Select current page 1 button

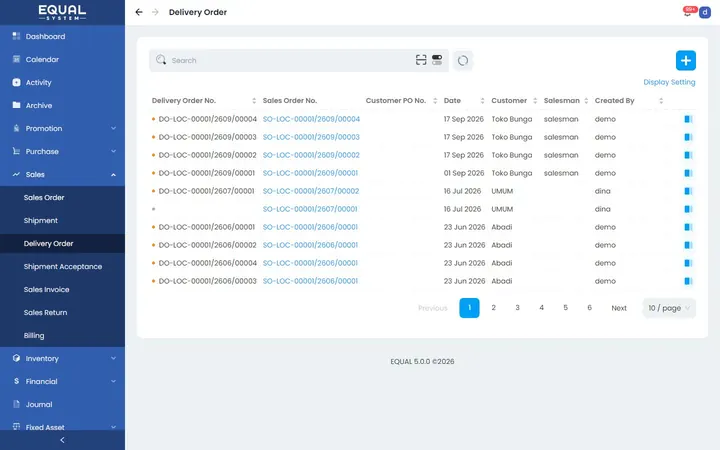tap(469, 308)
